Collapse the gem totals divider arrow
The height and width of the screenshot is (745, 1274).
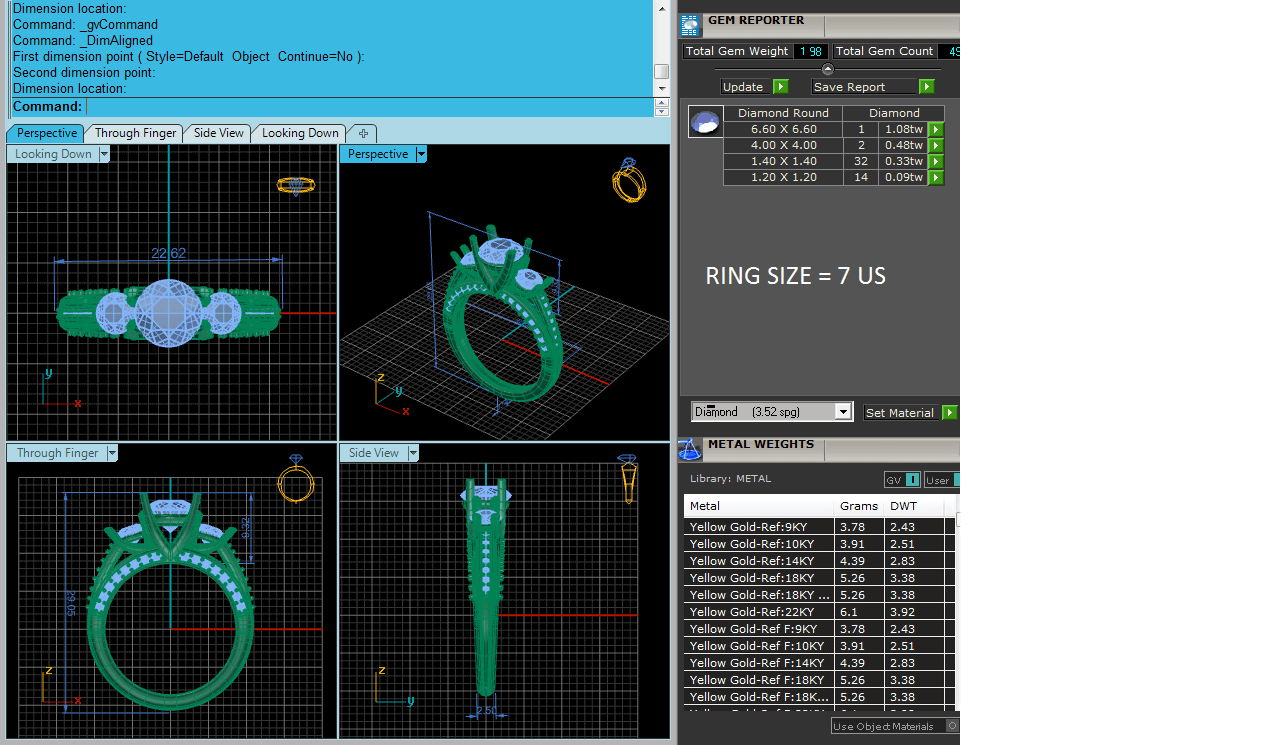pos(827,69)
